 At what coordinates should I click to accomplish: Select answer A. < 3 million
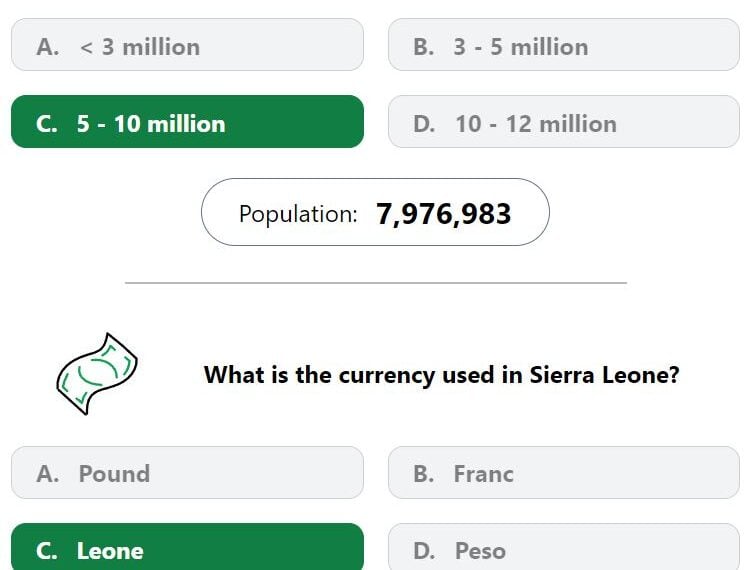point(187,45)
